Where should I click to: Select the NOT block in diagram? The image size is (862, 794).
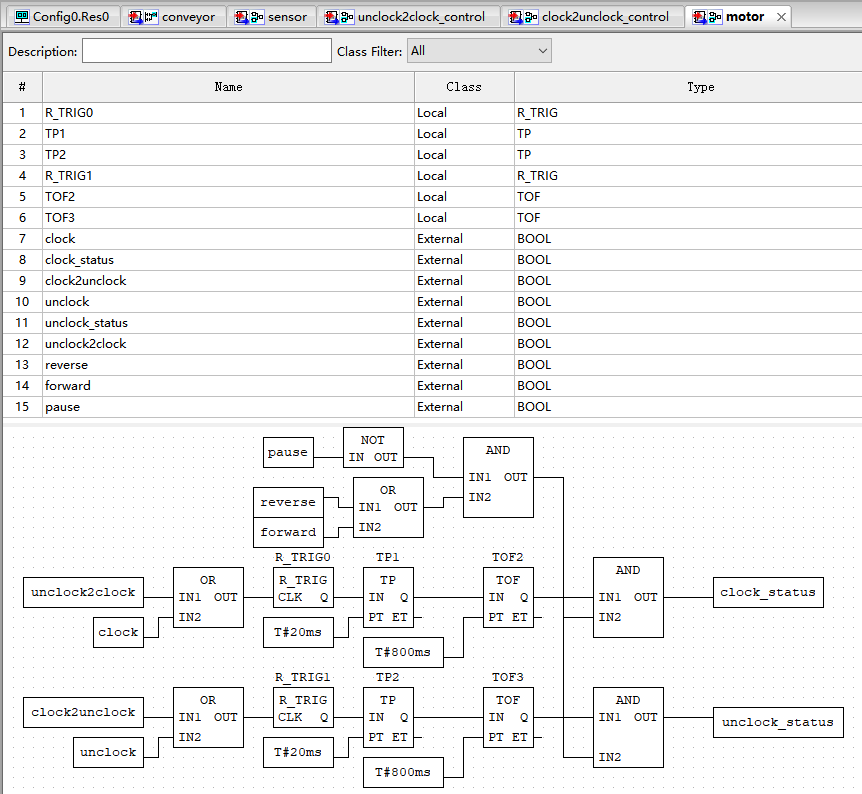coord(373,448)
